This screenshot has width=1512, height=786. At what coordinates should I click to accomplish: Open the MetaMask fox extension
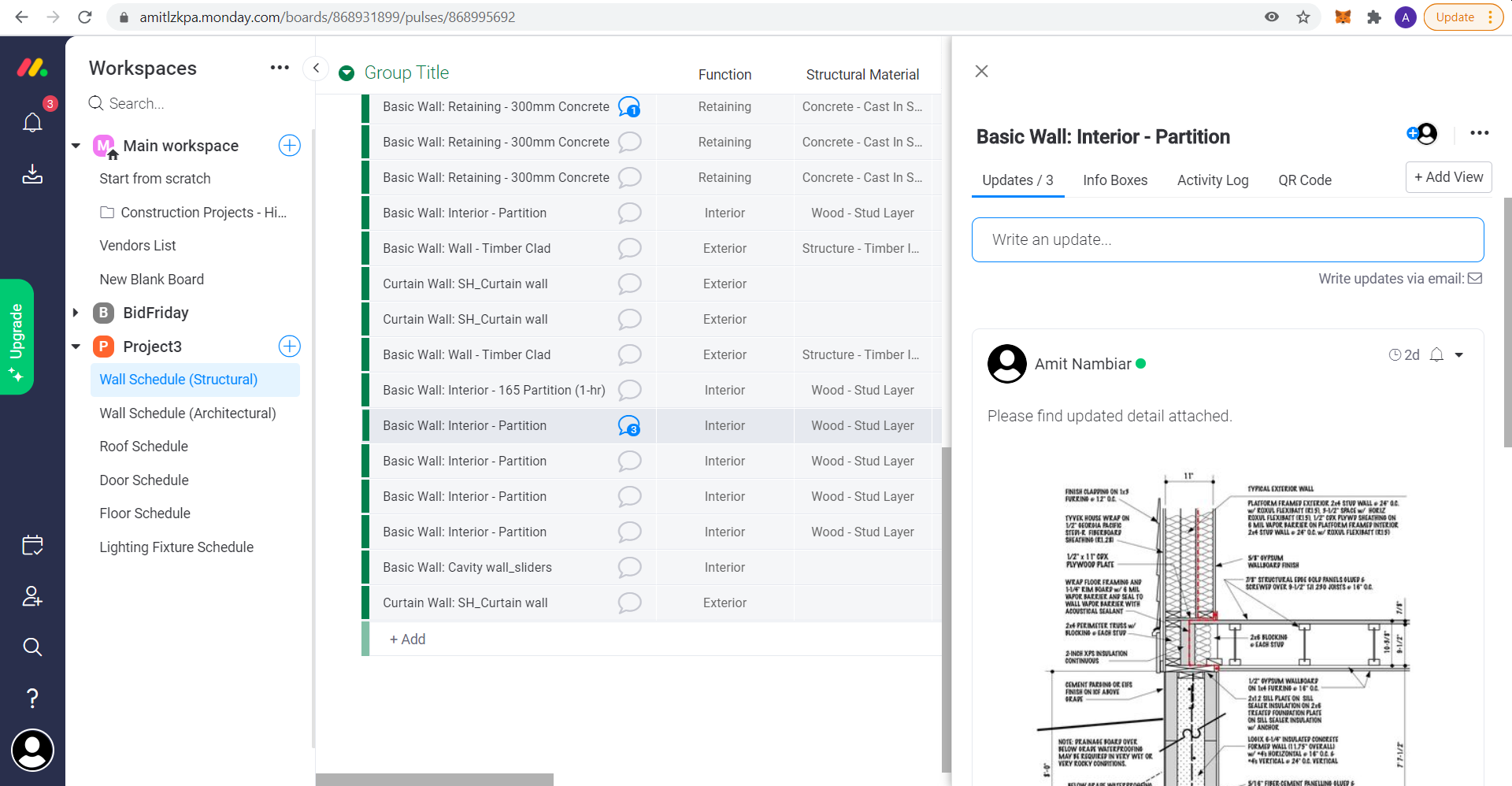pyautogui.click(x=1343, y=17)
